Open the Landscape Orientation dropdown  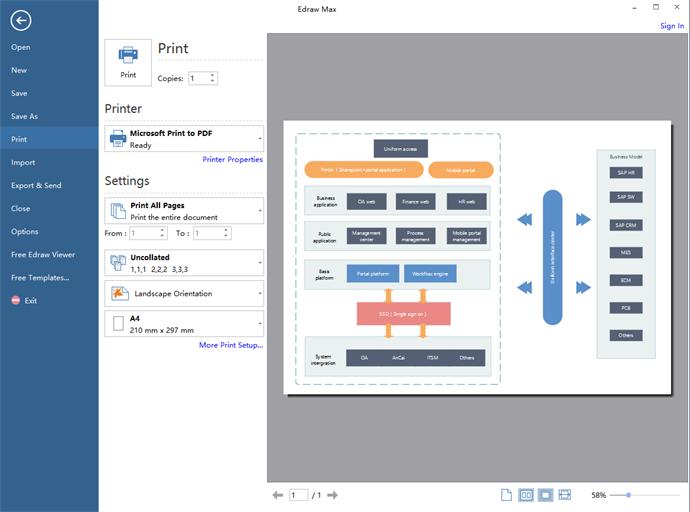click(x=260, y=293)
